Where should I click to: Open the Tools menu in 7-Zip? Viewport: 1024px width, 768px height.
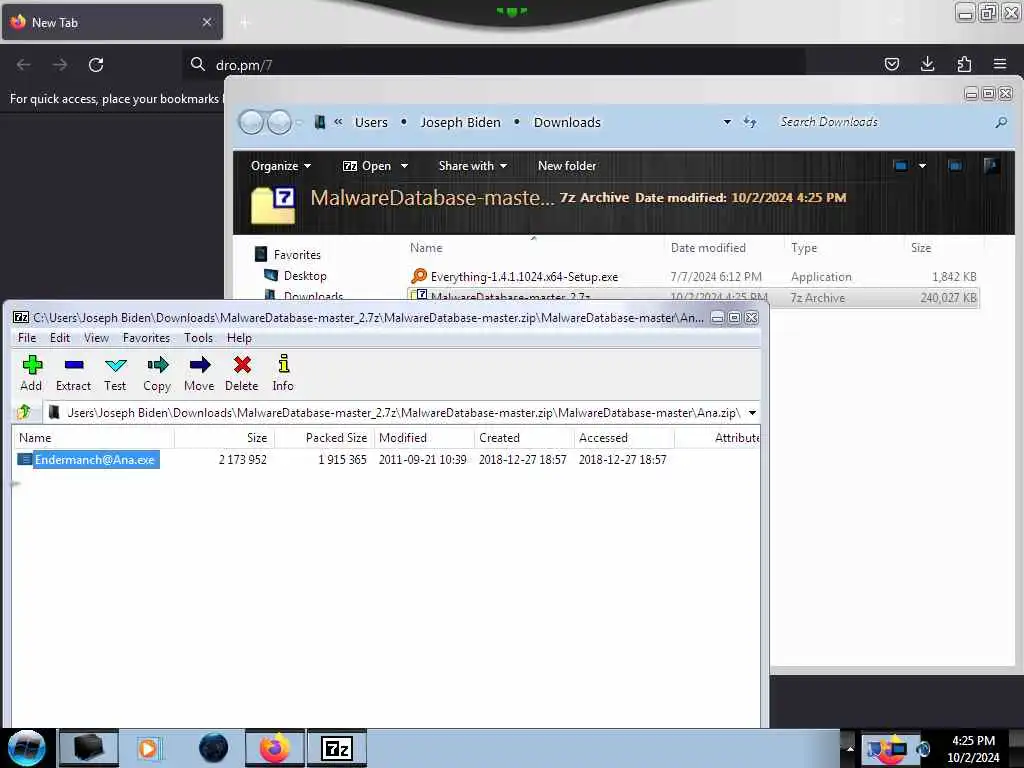coord(198,338)
